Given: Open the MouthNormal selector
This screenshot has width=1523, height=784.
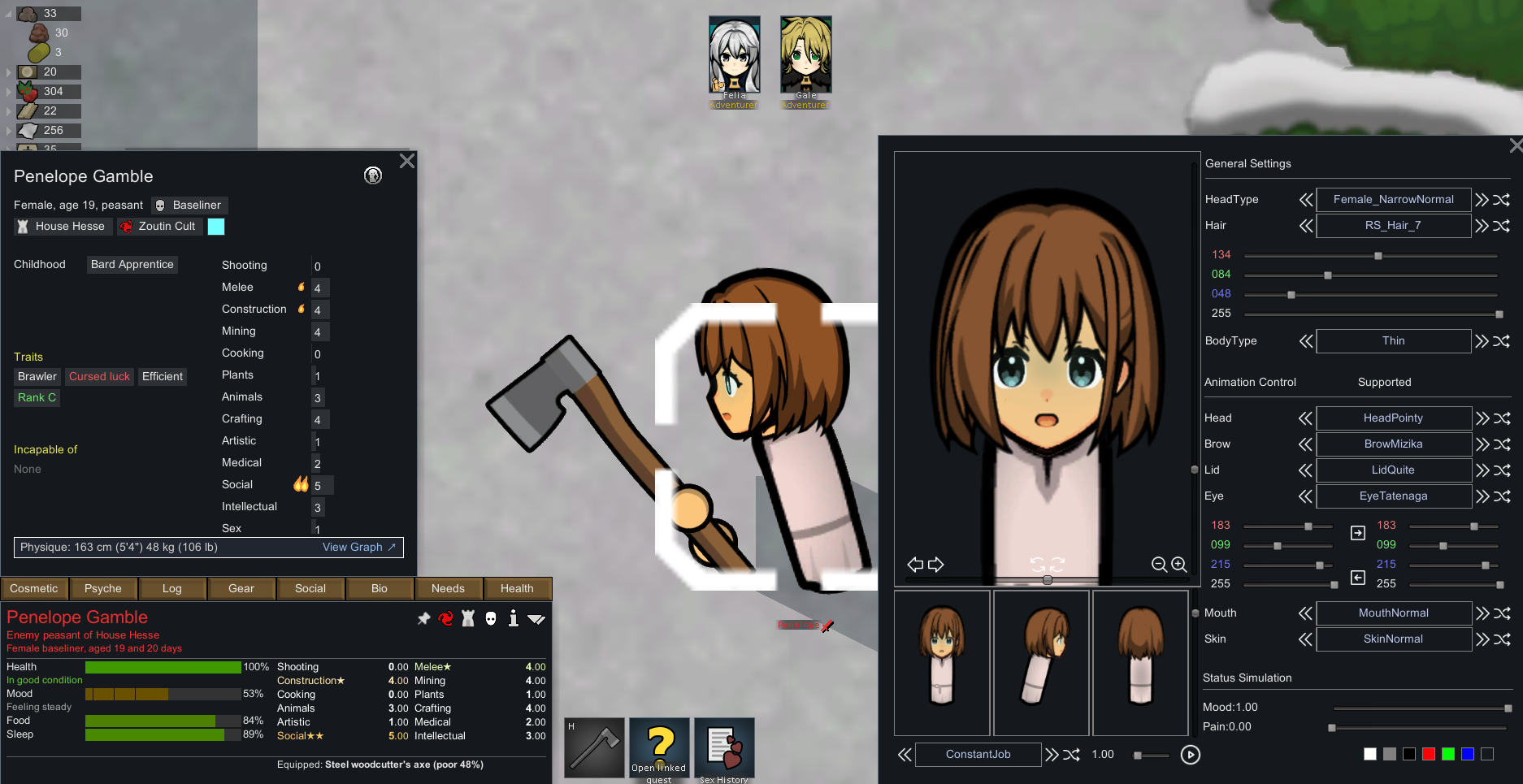Looking at the screenshot, I should [x=1393, y=613].
